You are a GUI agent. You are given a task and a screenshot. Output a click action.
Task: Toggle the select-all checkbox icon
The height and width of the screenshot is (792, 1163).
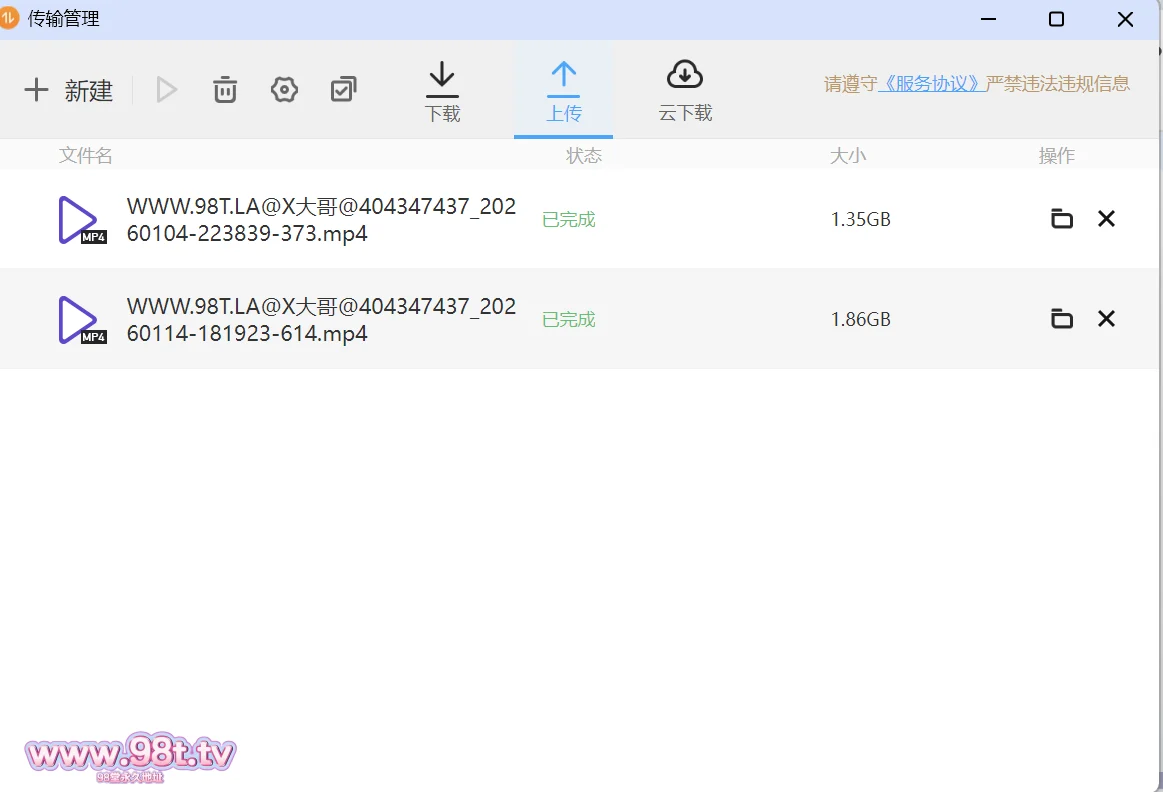click(343, 90)
